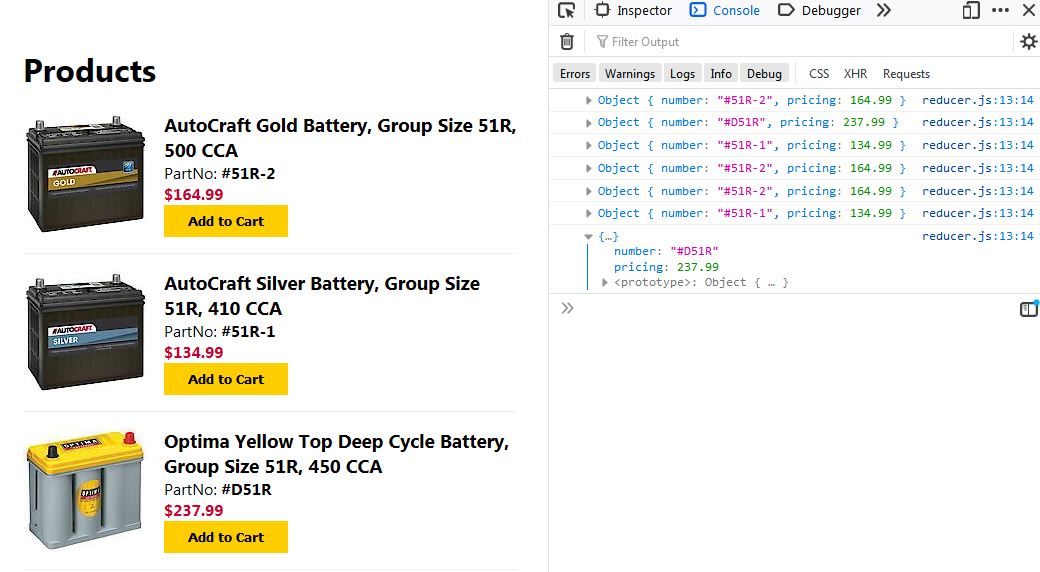This screenshot has height=572, width=1040.
Task: Open reducer.js:13:14 link beside expanded object
Action: coord(978,236)
